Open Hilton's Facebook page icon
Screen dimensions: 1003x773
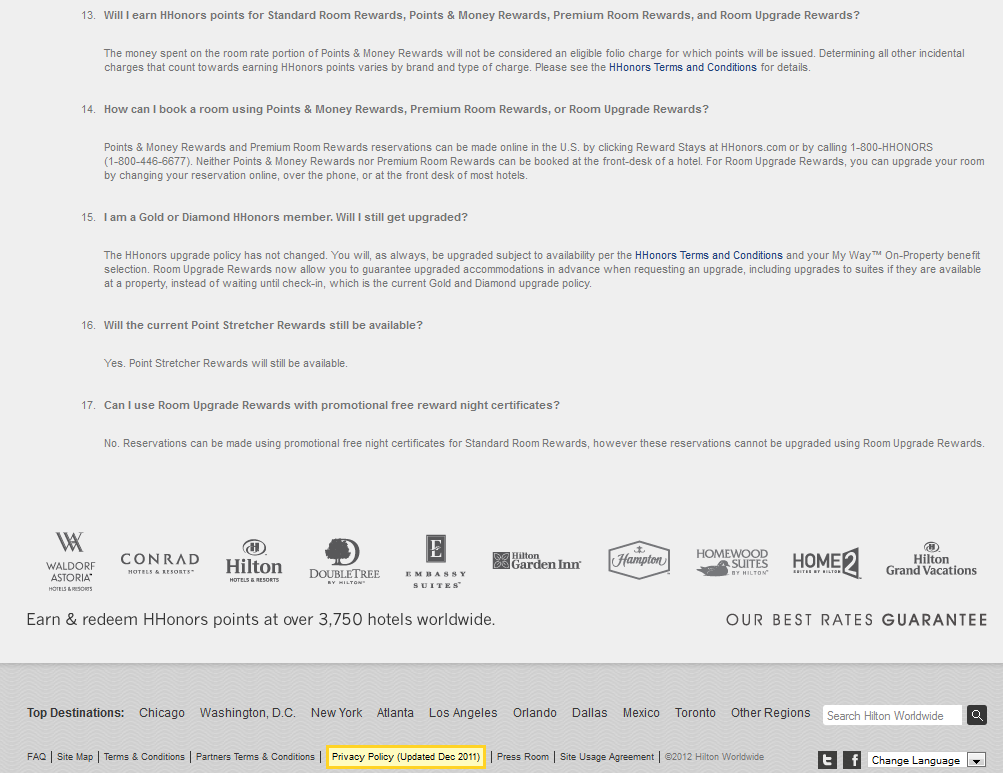pos(852,760)
